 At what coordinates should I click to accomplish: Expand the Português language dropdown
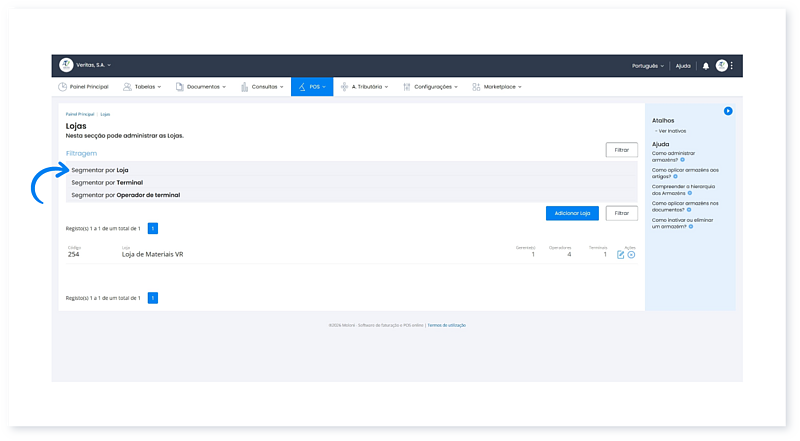647,66
